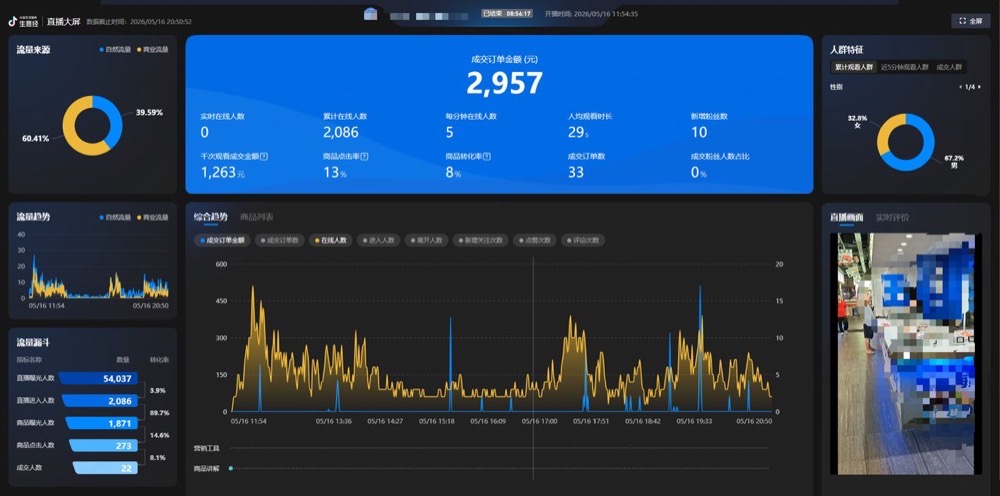This screenshot has height=496, width=1000.
Task: Click the 商品点击人数 funnel bar 273
Action: click(x=103, y=446)
